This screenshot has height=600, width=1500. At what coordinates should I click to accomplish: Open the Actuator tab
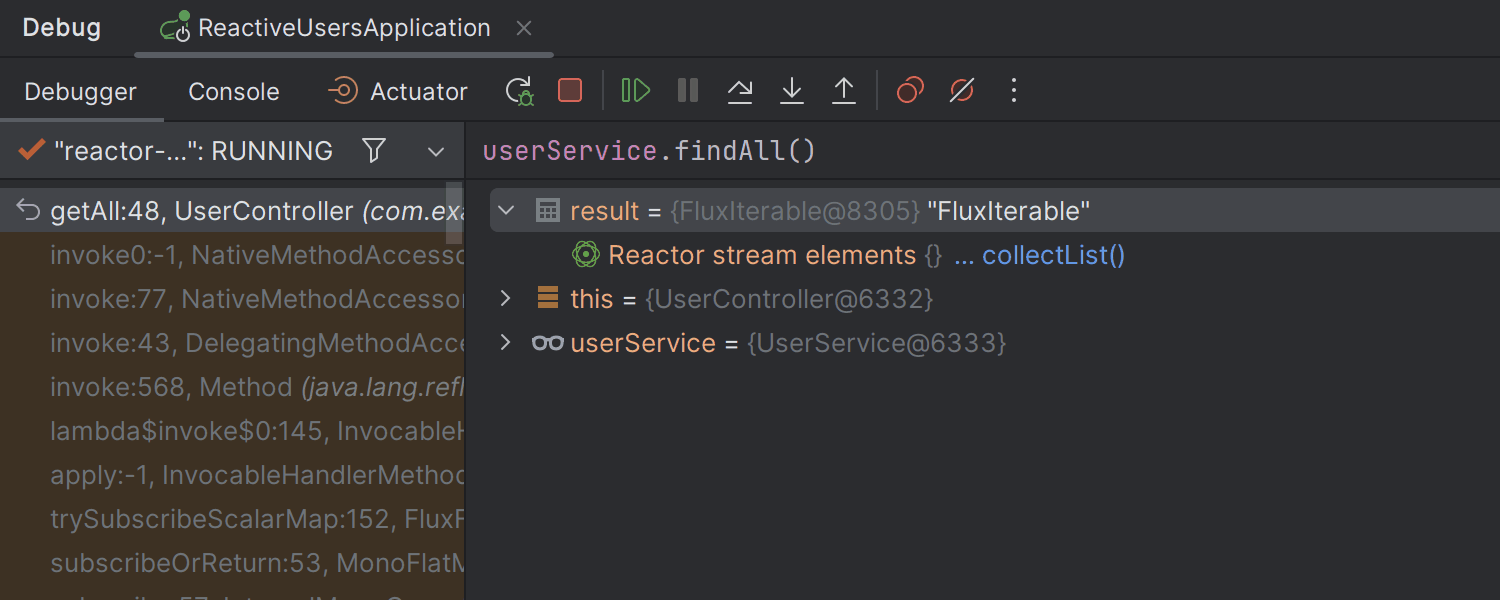tap(398, 92)
